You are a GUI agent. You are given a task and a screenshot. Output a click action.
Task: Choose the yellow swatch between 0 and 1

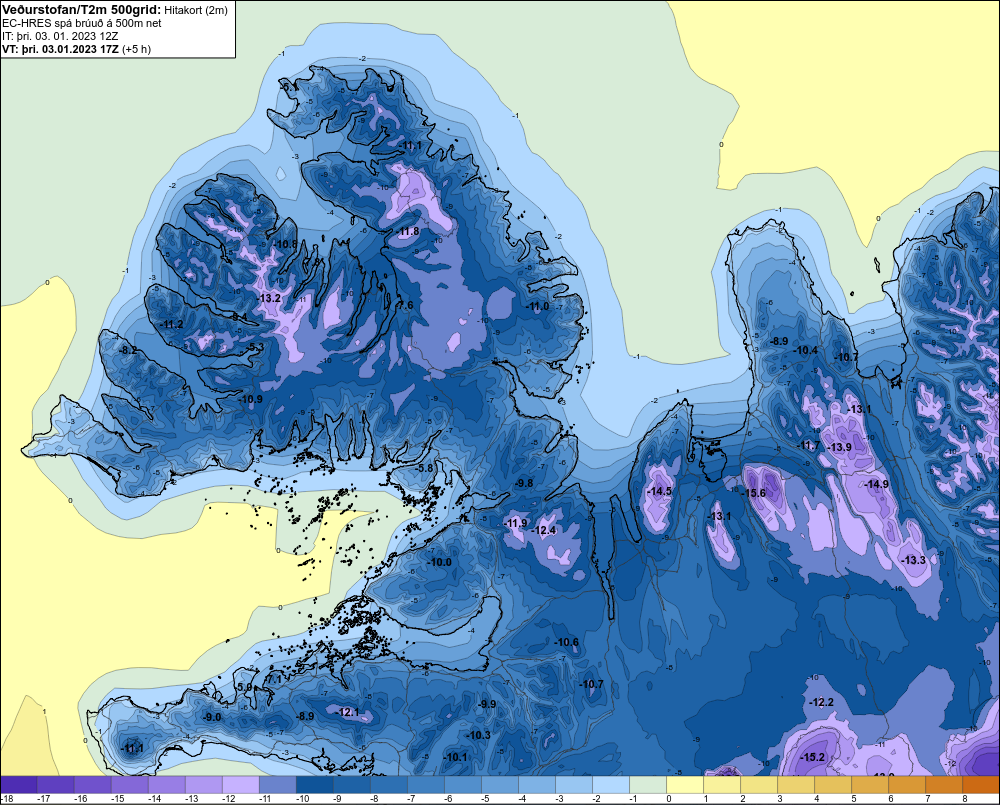[x=686, y=785]
